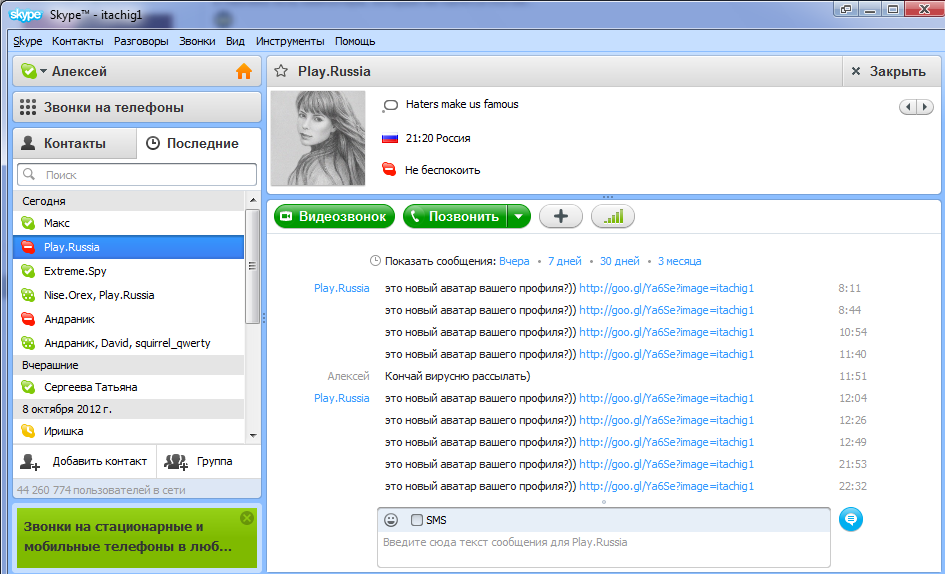
Task: Click the Skype logo in title bar
Action: pos(25,15)
